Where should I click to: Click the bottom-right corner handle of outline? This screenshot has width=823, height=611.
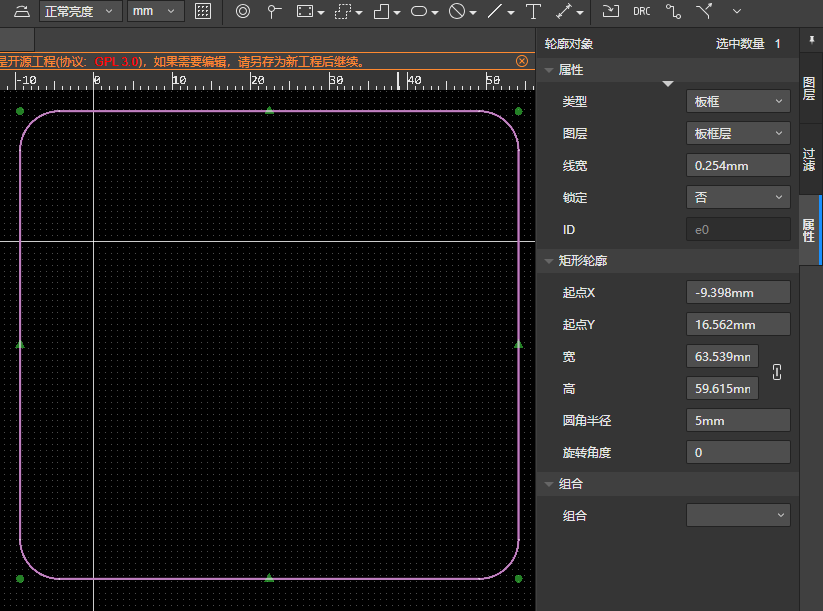519,579
